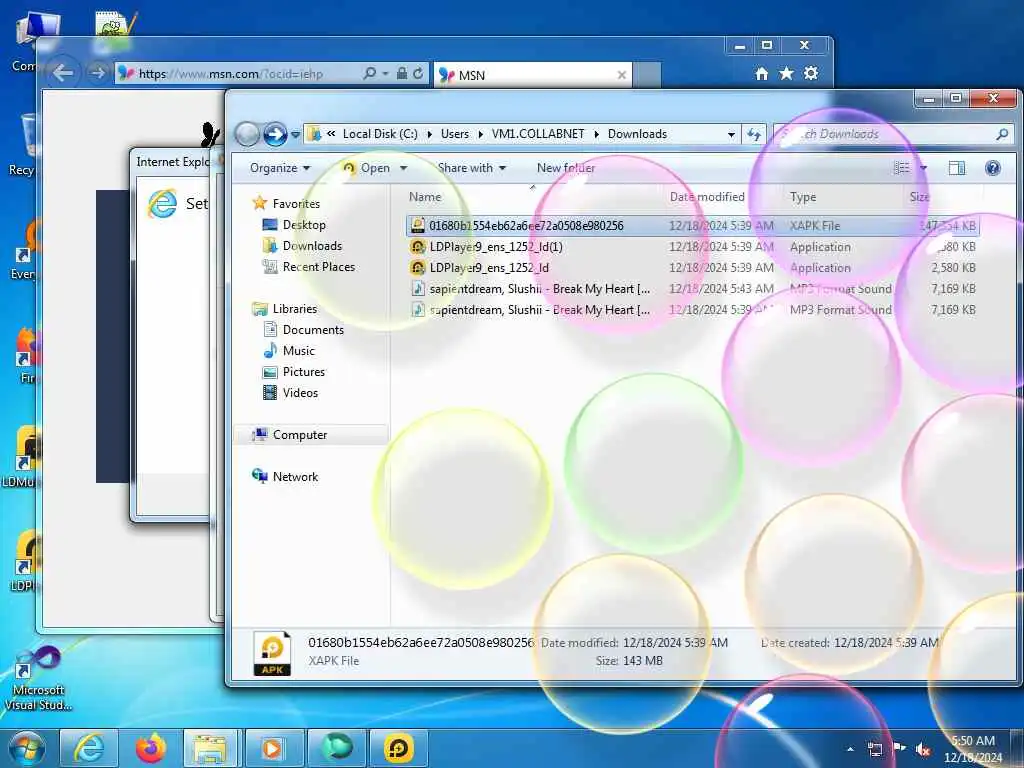Image resolution: width=1024 pixels, height=768 pixels.
Task: Click Users in the address path
Action: click(x=455, y=134)
